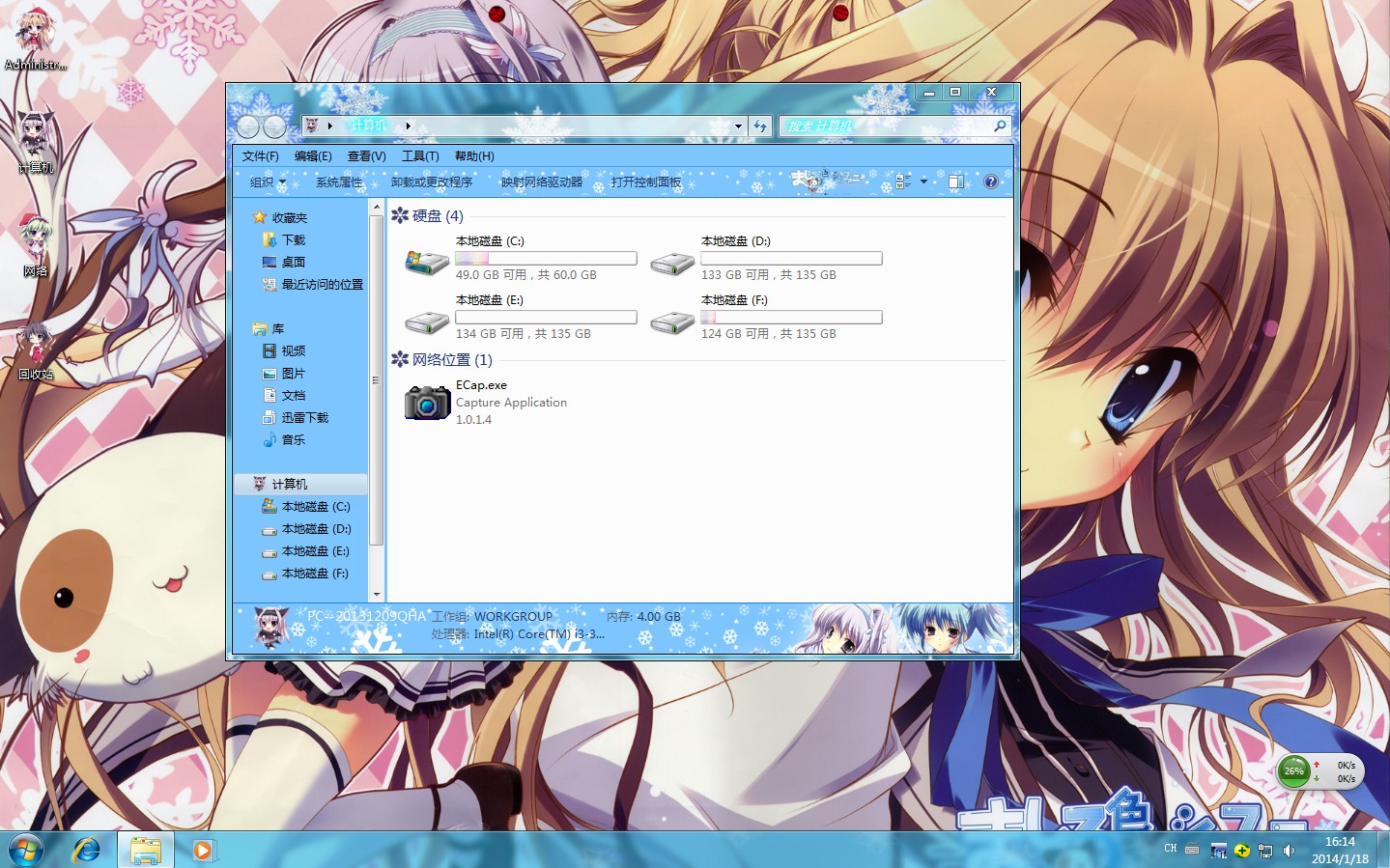Launch Internet Explorer from taskbar
Viewport: 1390px width, 868px height.
[87, 850]
